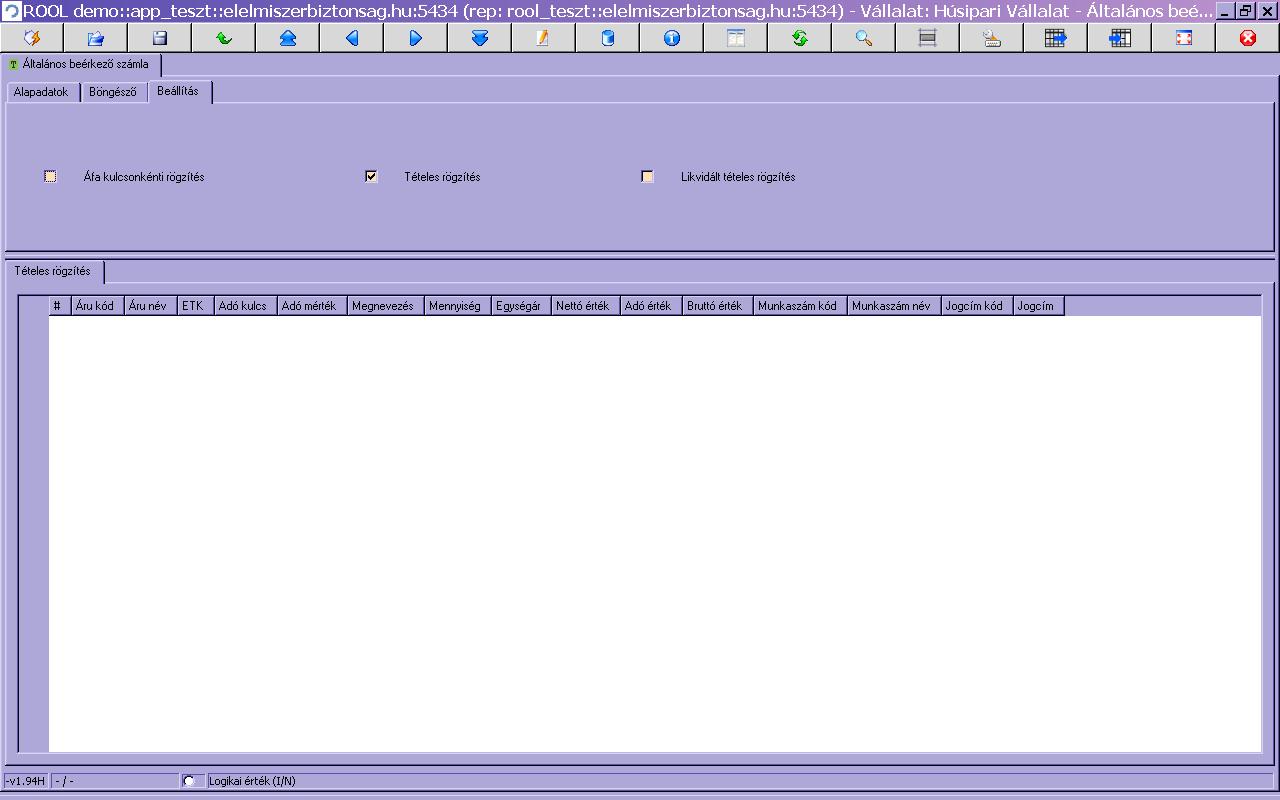This screenshot has width=1280, height=800.
Task: Click the green refresh arrows icon
Action: (x=800, y=38)
